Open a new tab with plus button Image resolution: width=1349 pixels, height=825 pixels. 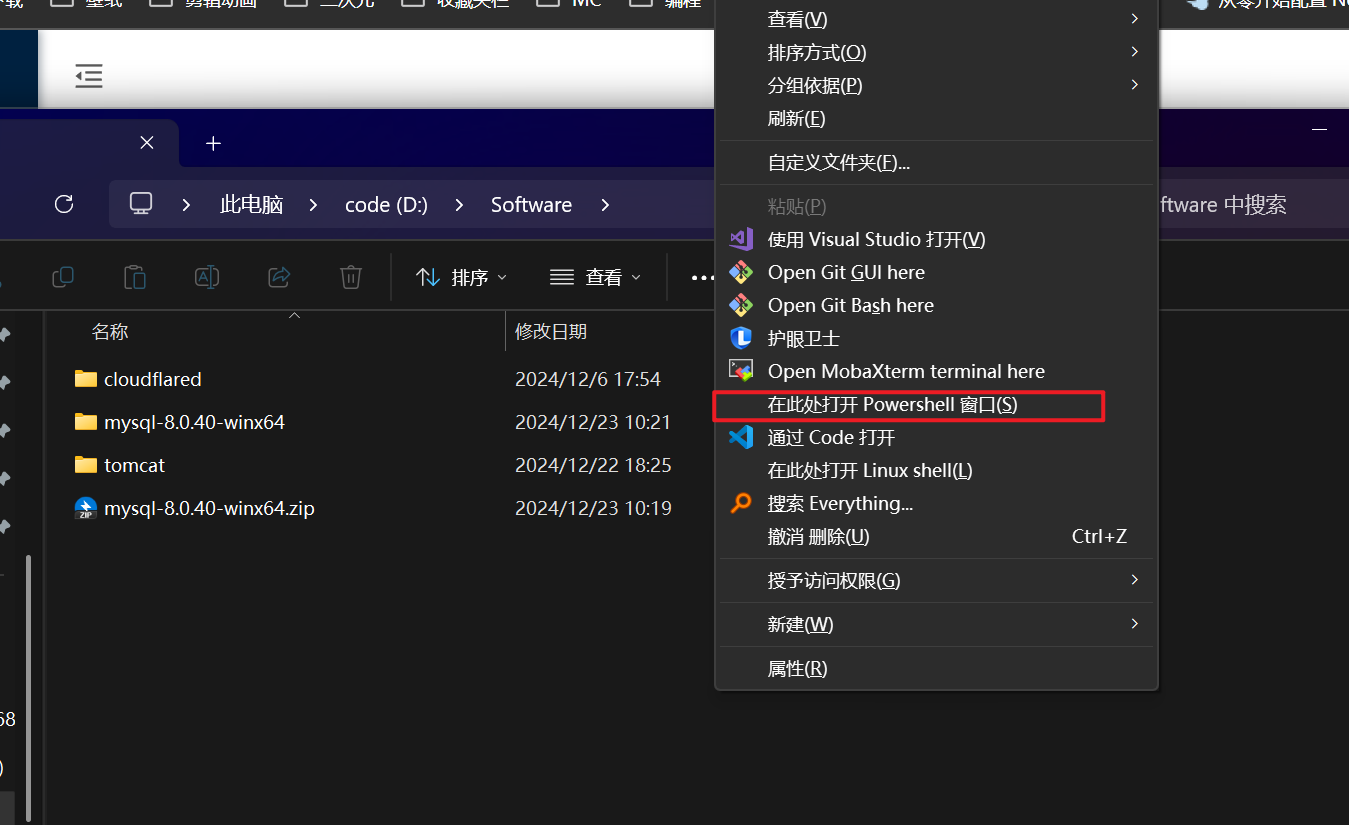[213, 143]
